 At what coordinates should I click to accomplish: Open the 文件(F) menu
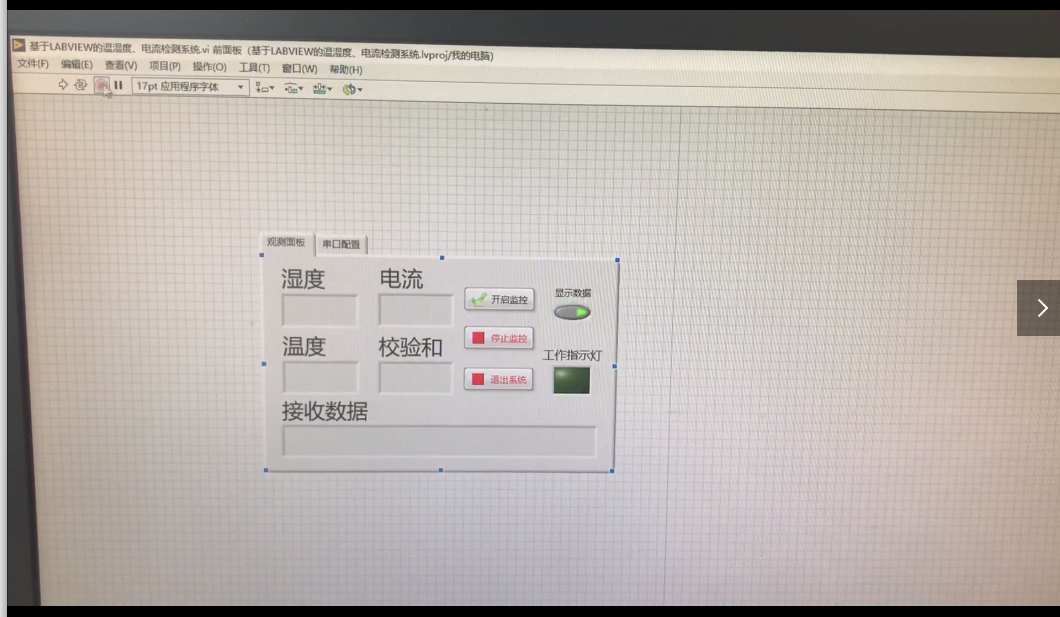(32, 64)
